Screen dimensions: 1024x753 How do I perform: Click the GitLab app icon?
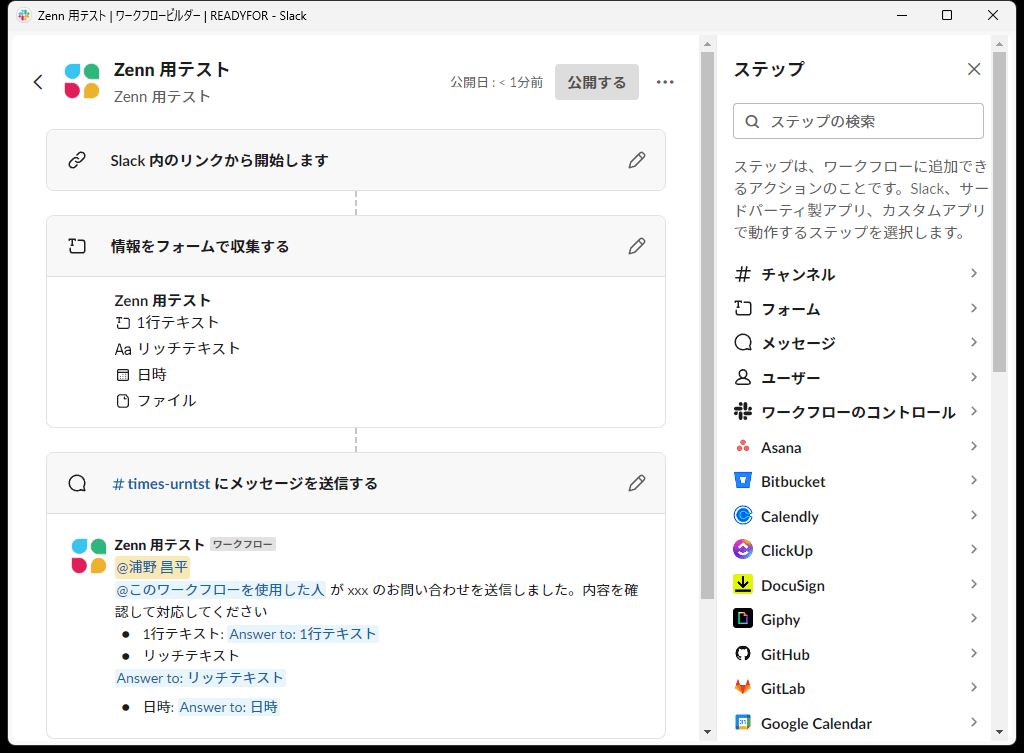pyautogui.click(x=743, y=687)
